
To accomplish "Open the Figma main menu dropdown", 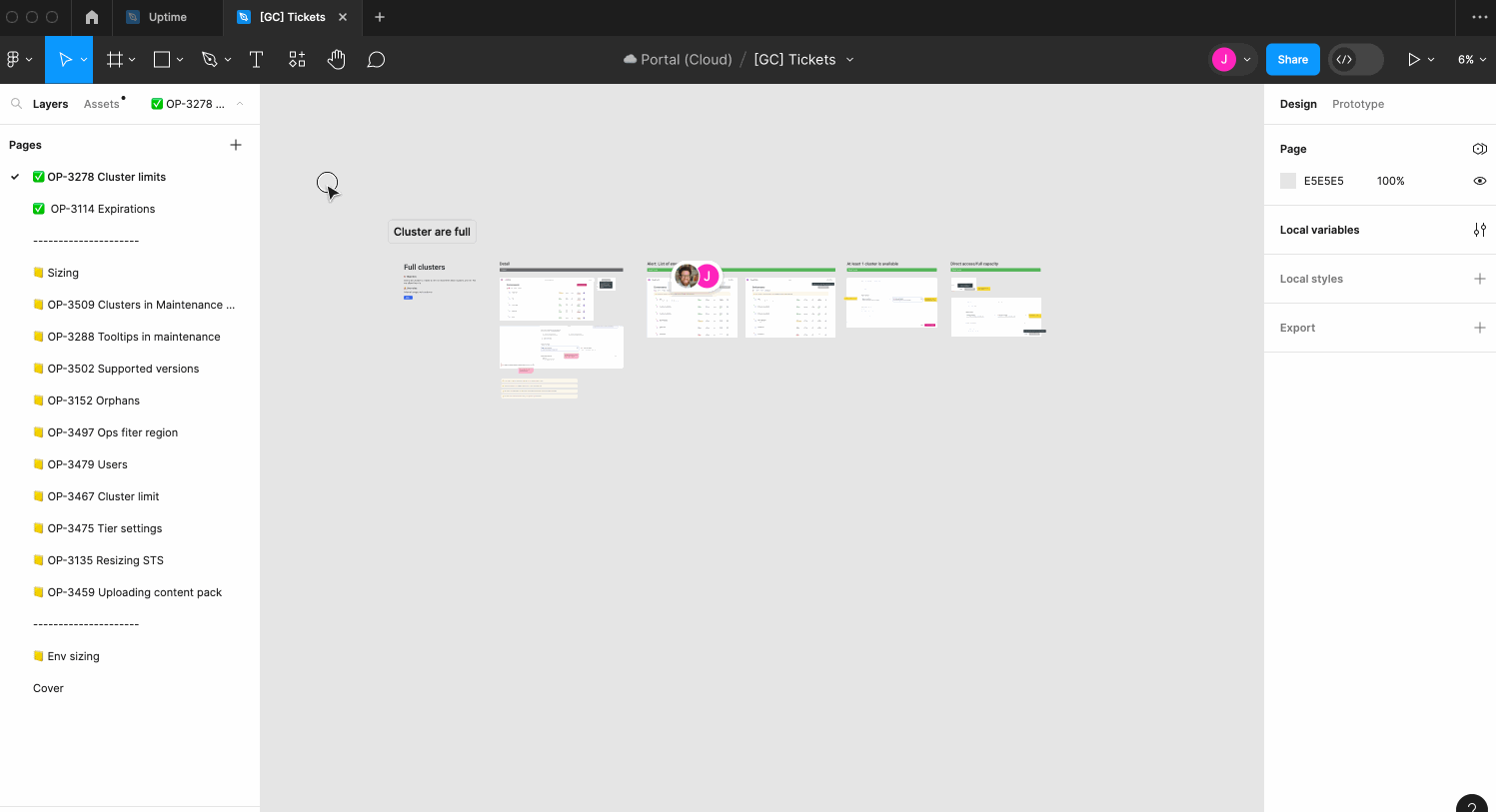I will [x=19, y=60].
